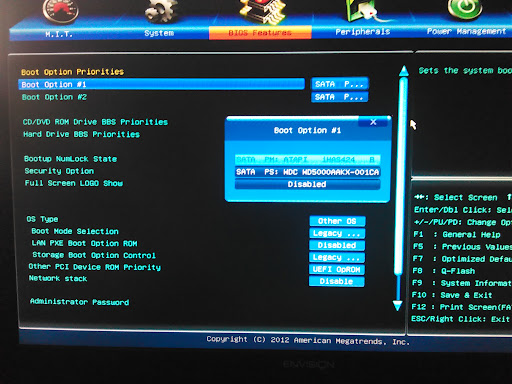Click the vertical scrollbar track

tap(400, 177)
